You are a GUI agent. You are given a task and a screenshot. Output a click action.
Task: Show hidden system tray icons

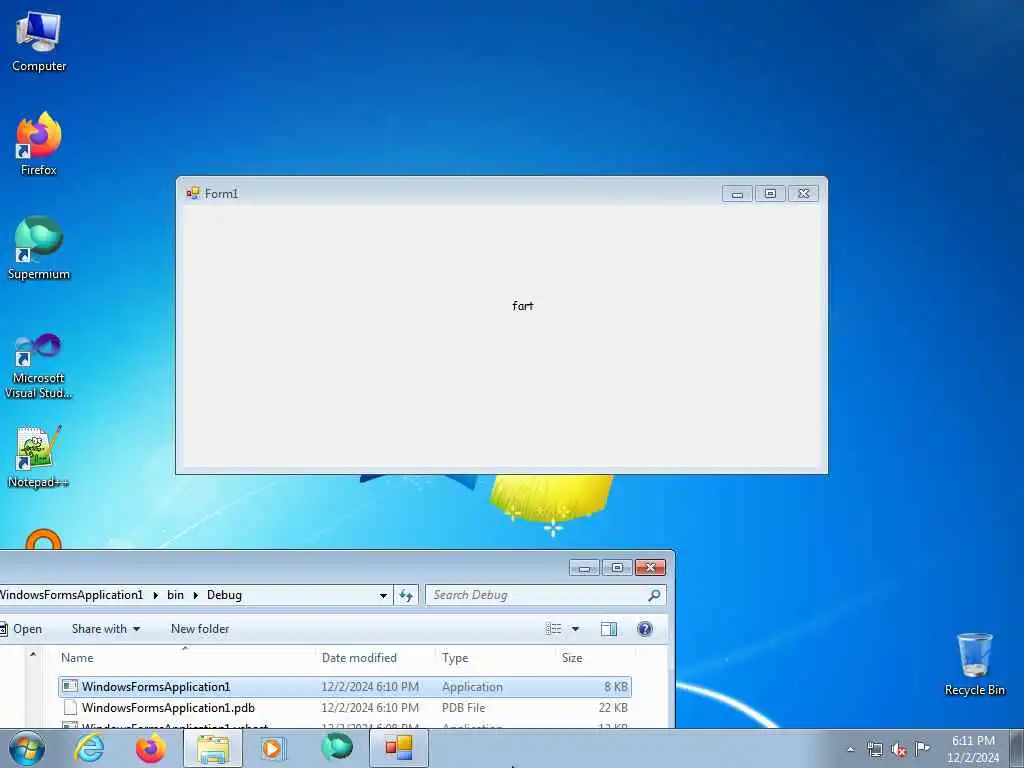click(x=850, y=749)
